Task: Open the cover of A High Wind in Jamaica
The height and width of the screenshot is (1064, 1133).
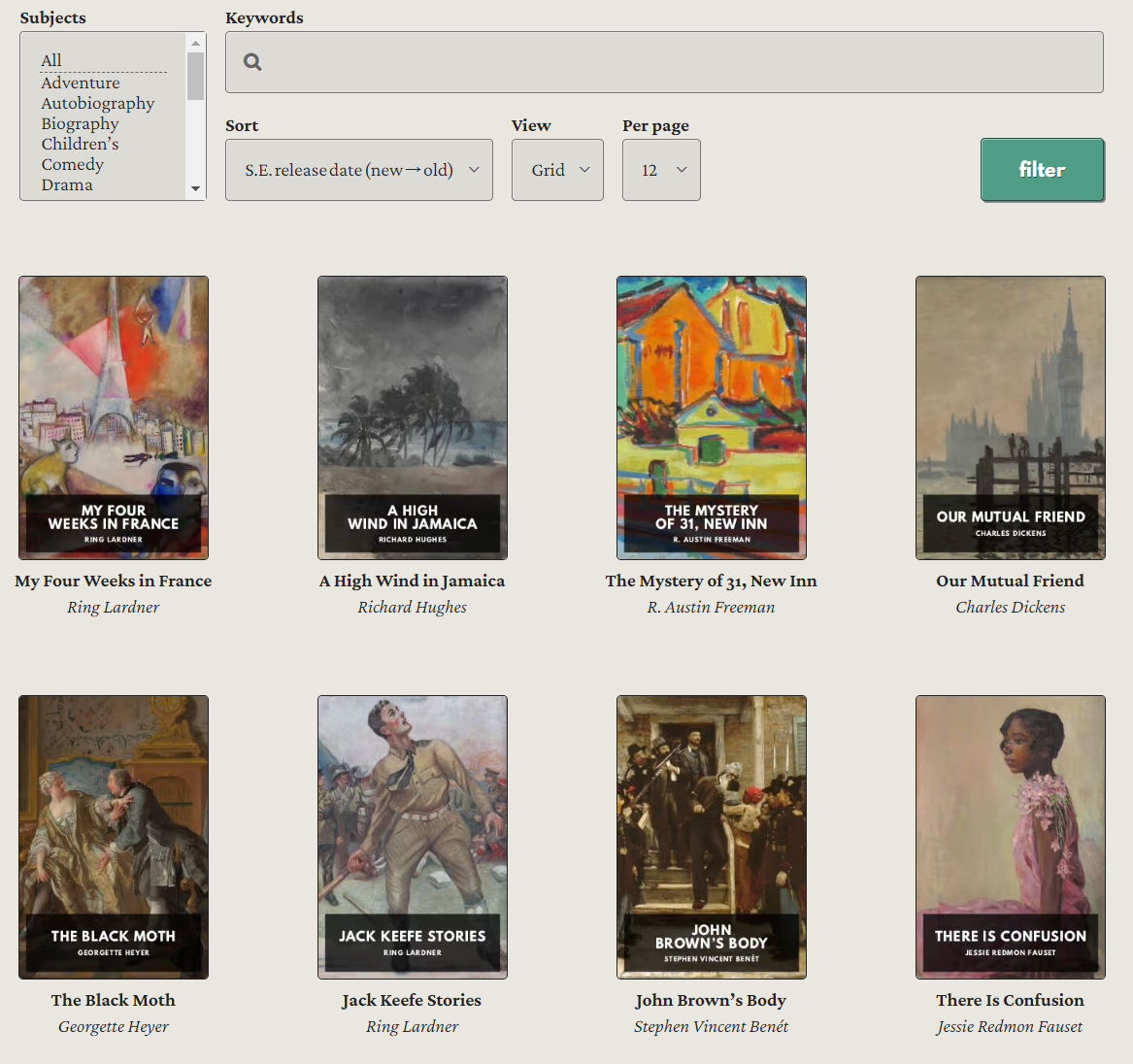Action: tap(412, 416)
